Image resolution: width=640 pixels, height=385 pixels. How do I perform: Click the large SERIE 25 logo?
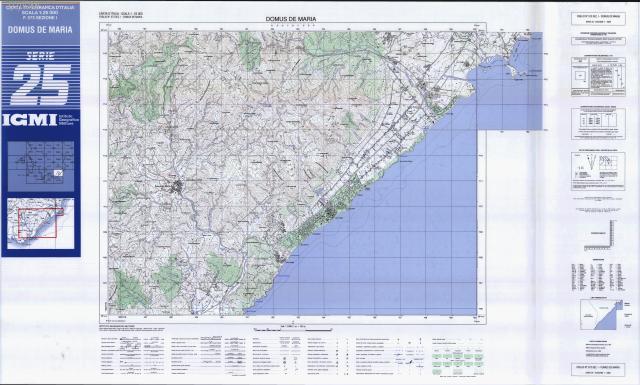41,78
